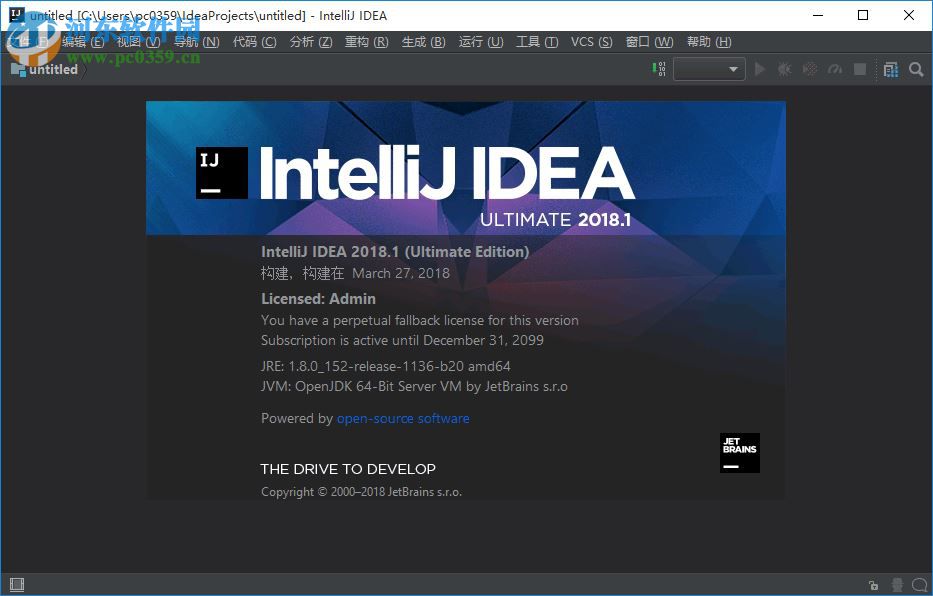Image resolution: width=933 pixels, height=596 pixels.
Task: Open the run configurations dropdown
Action: [x=708, y=69]
